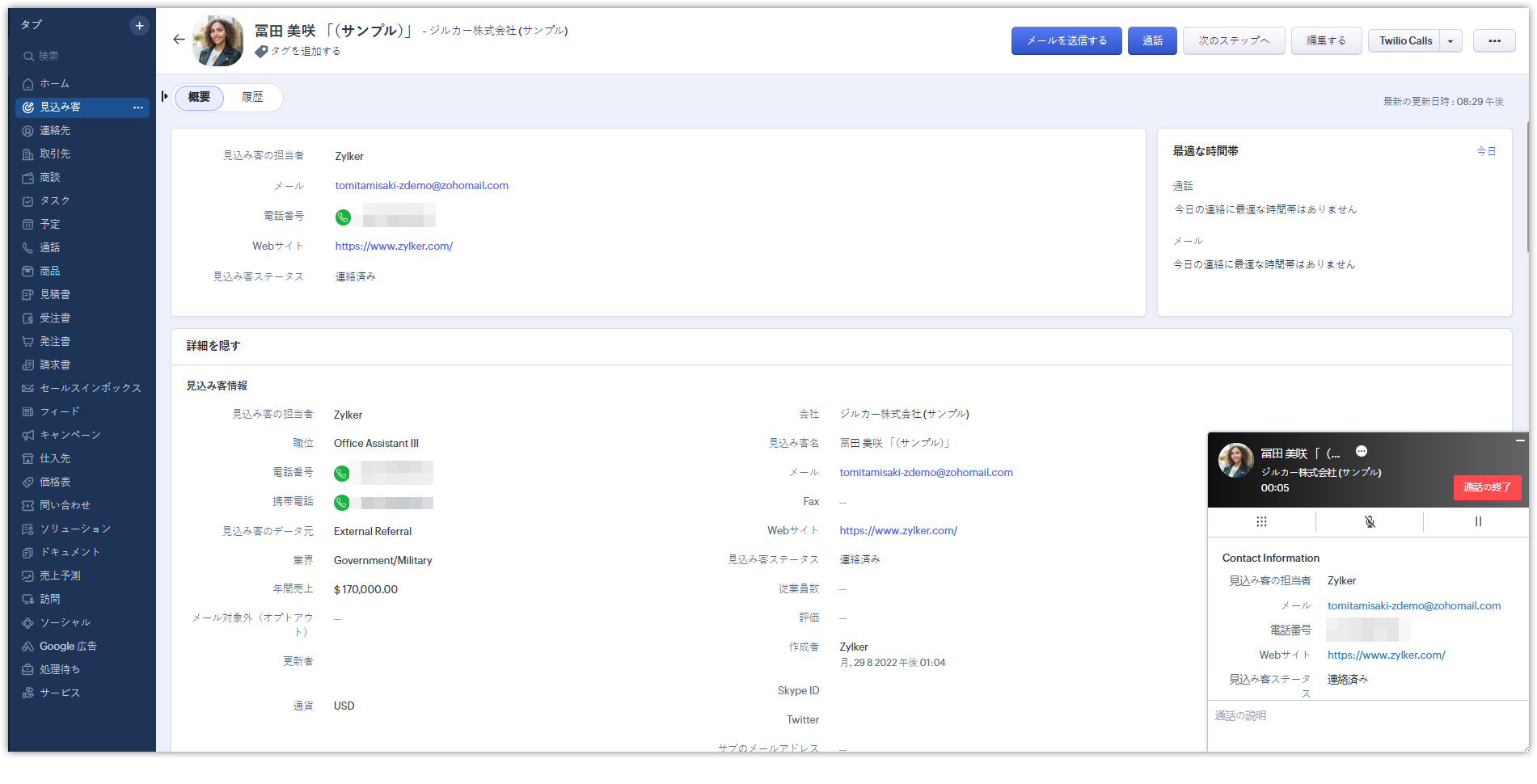Click the chat bubble icon in call widget header

coord(1362,451)
